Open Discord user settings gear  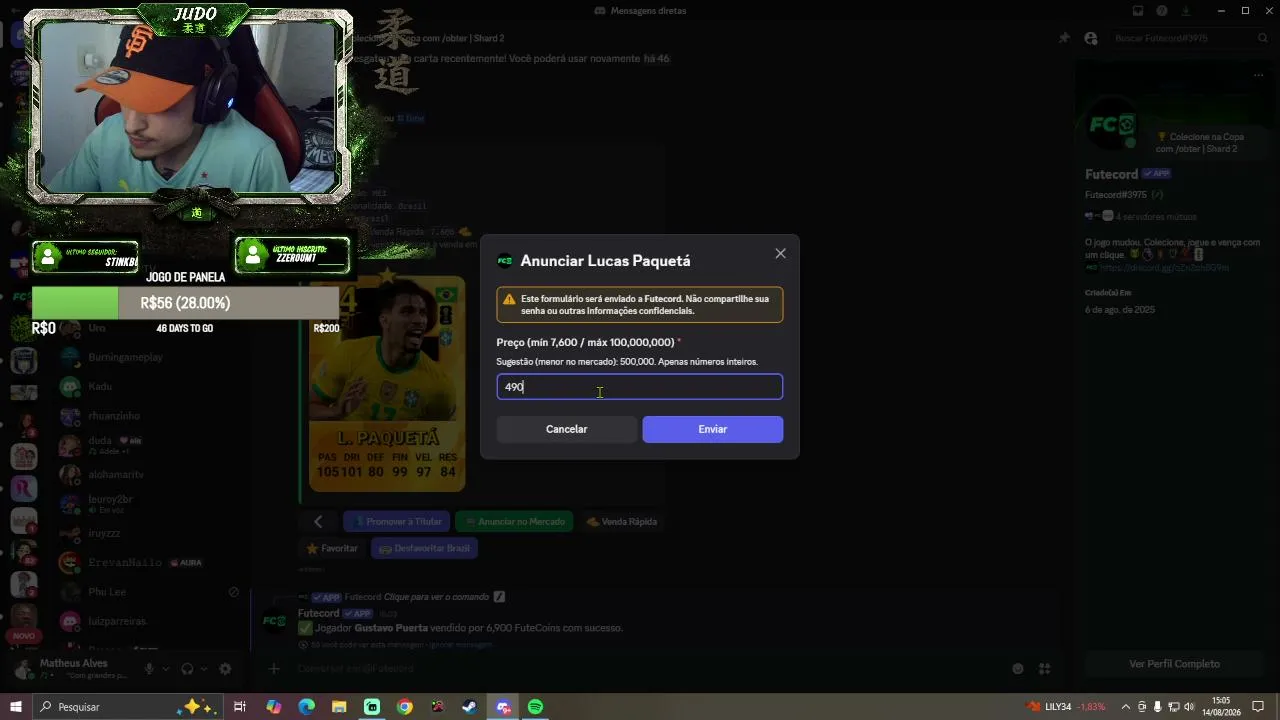(x=225, y=669)
